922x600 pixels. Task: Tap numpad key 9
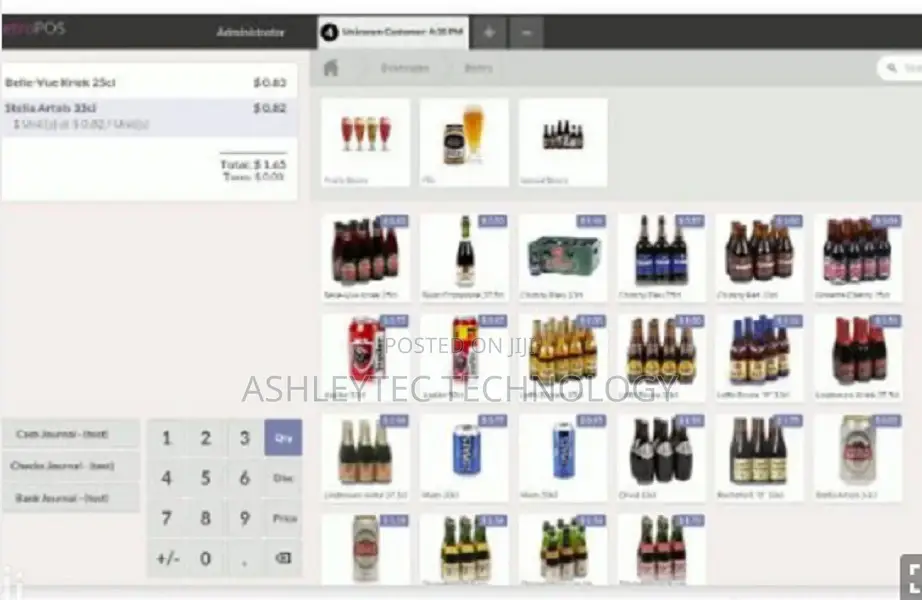244,518
